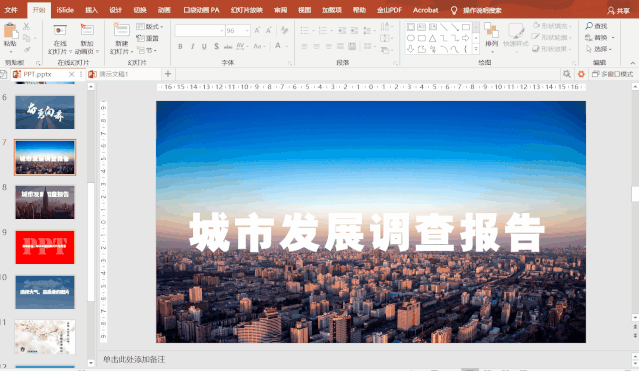Image resolution: width=639 pixels, height=371 pixels.
Task: Open the font size 96 dropdown
Action: [247, 31]
